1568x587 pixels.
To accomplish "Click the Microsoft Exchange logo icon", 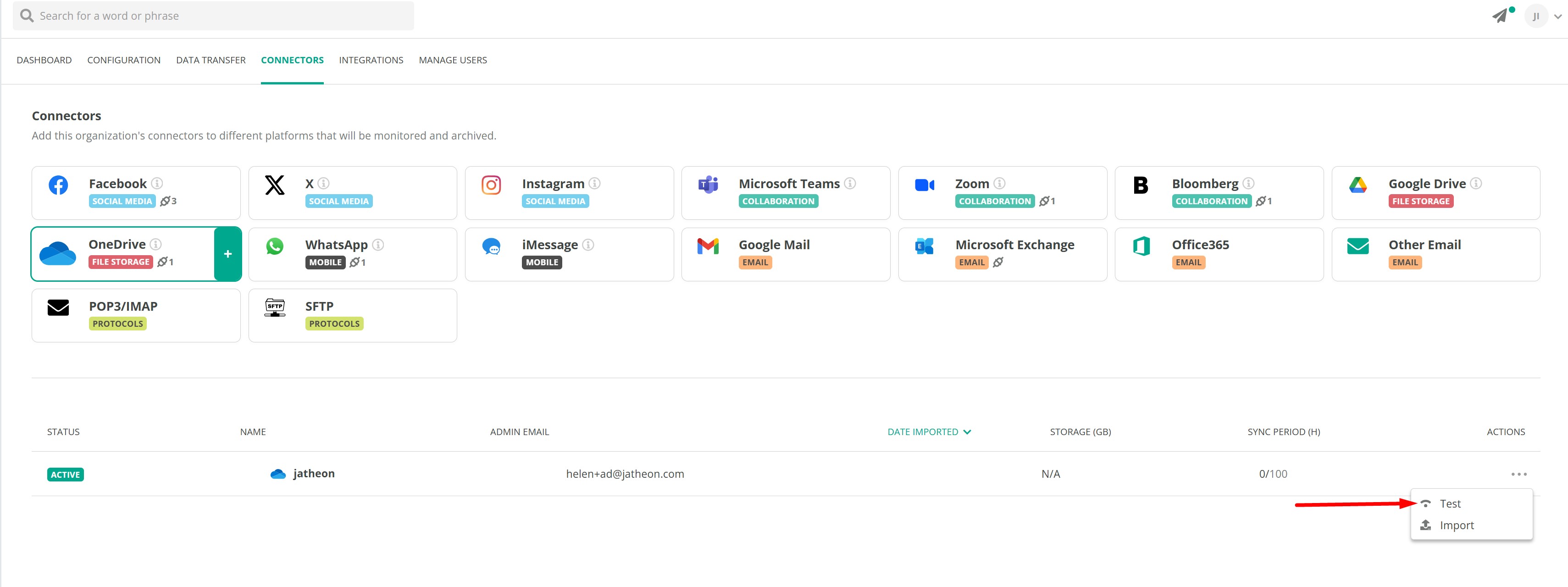I will coord(925,246).
